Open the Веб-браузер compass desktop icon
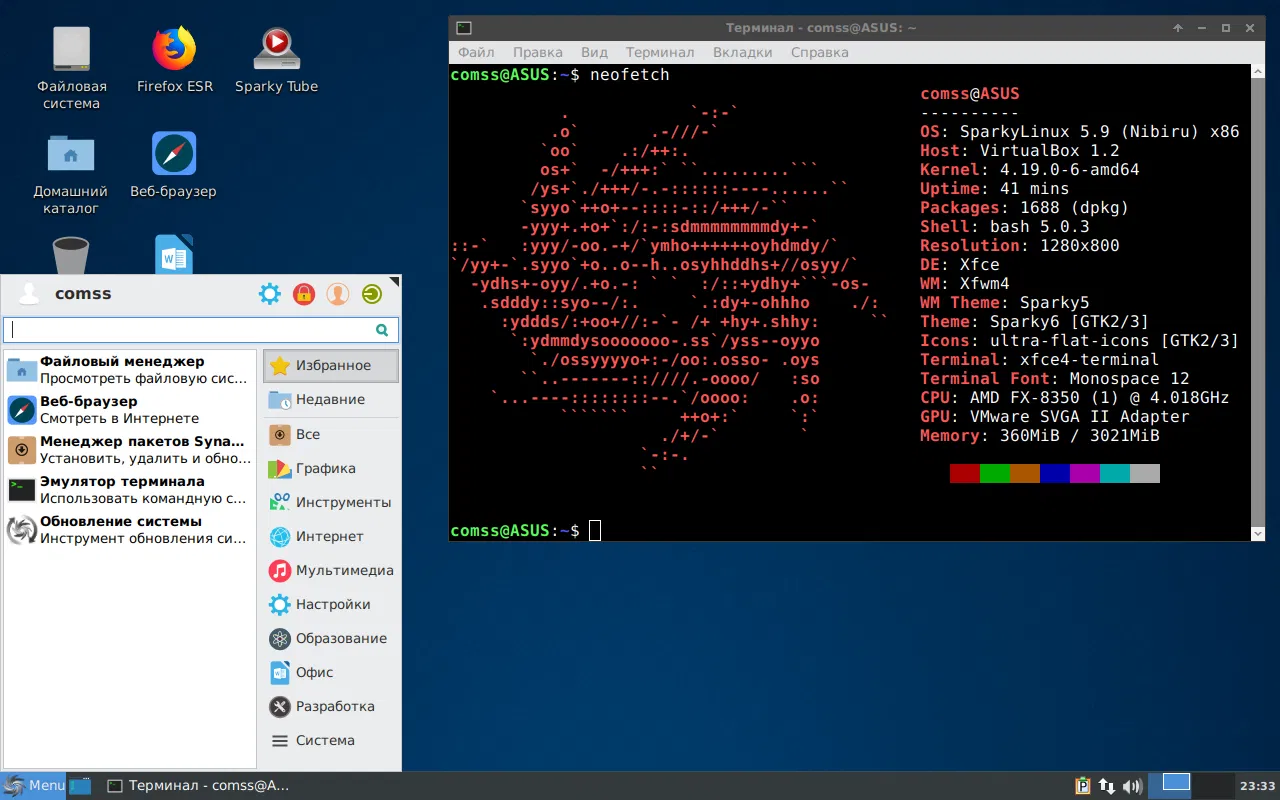This screenshot has height=800, width=1280. point(173,166)
